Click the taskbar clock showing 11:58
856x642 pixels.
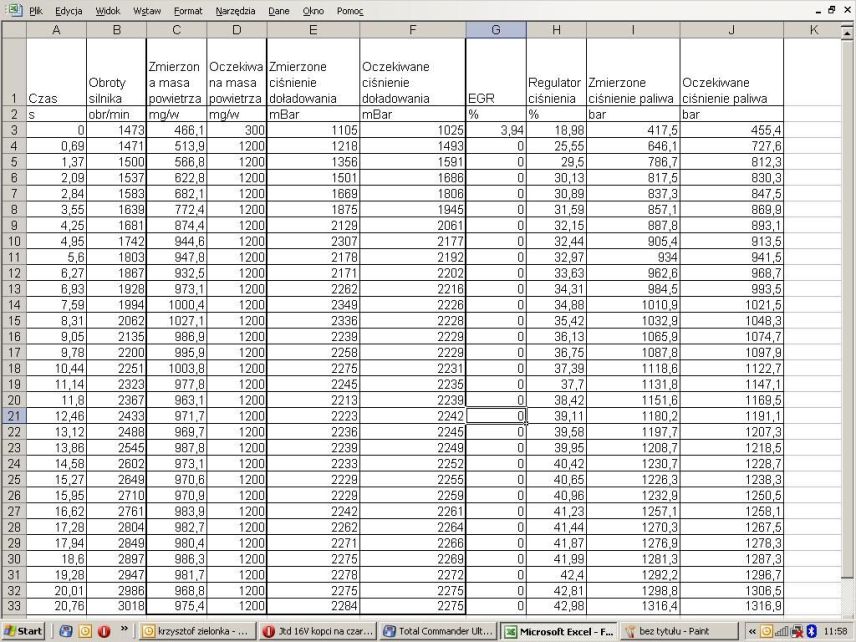point(835,632)
